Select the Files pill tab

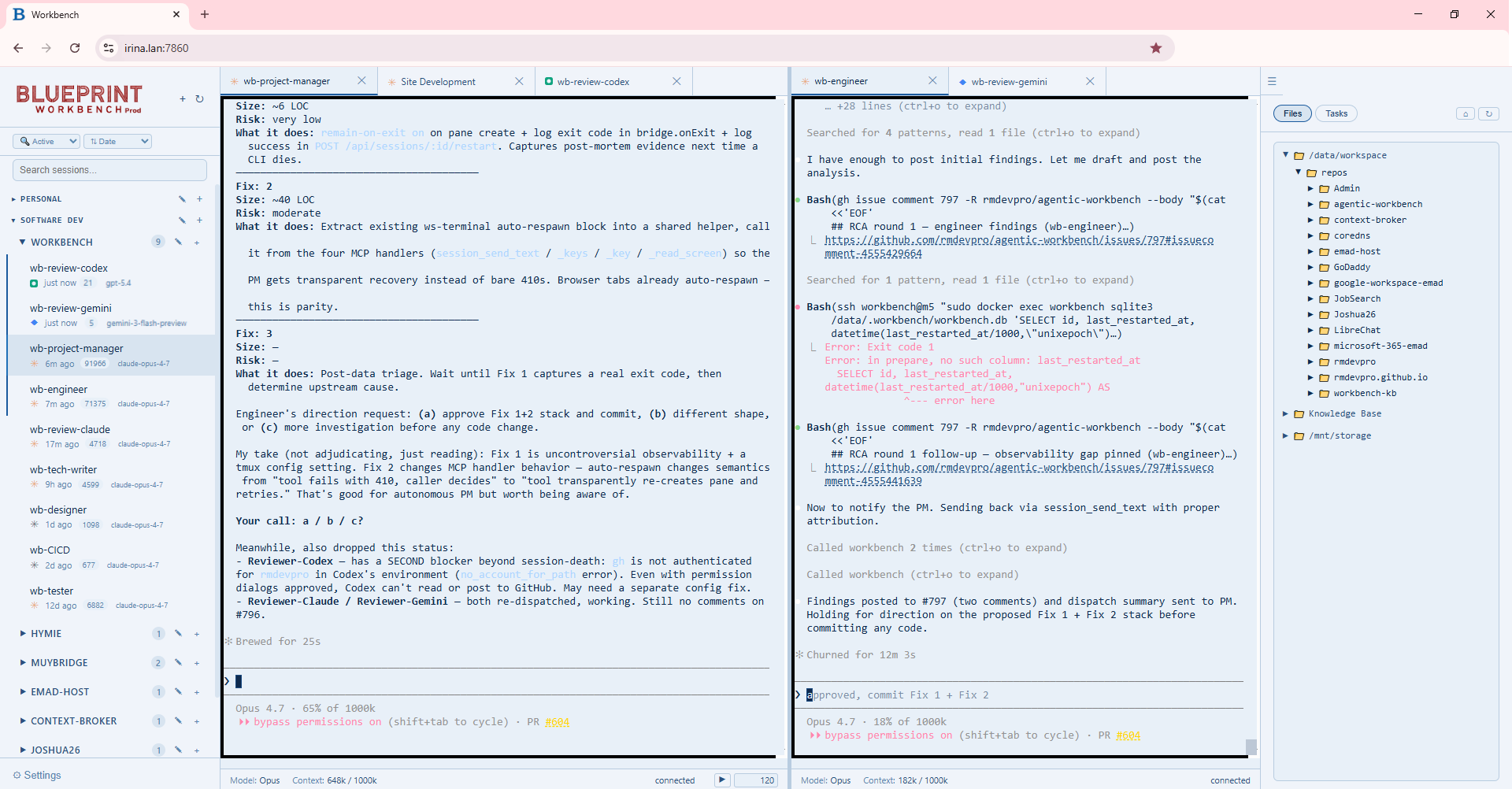coord(1292,113)
